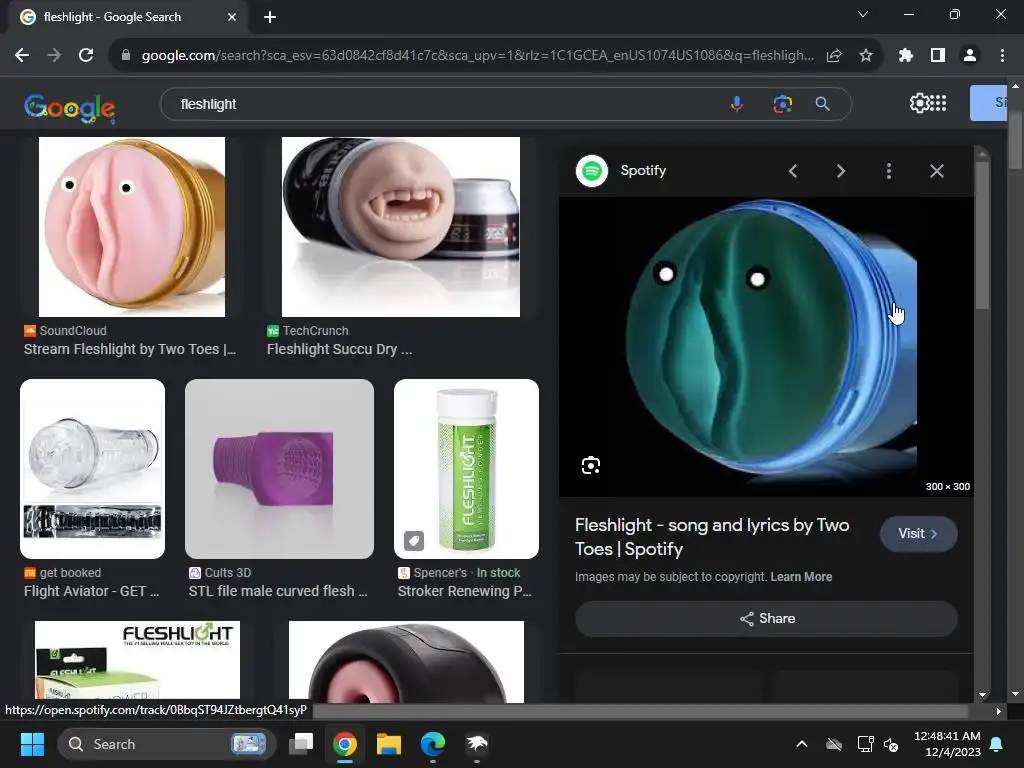Click the "Flight Aviator - GET ..." title
Image resolution: width=1024 pixels, height=768 pixels.
[91, 591]
